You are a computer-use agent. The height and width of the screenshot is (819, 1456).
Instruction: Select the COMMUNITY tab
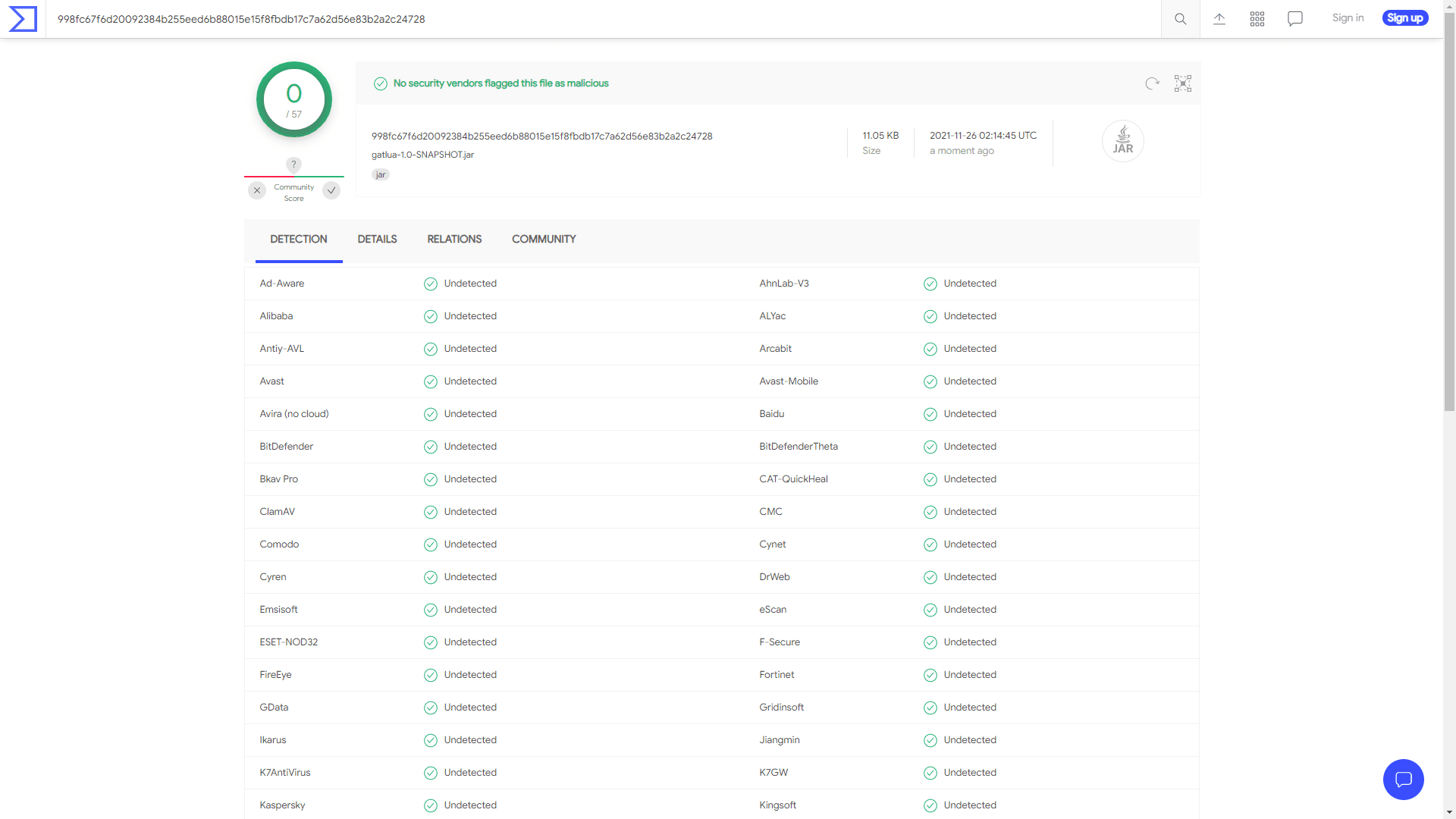pos(544,239)
